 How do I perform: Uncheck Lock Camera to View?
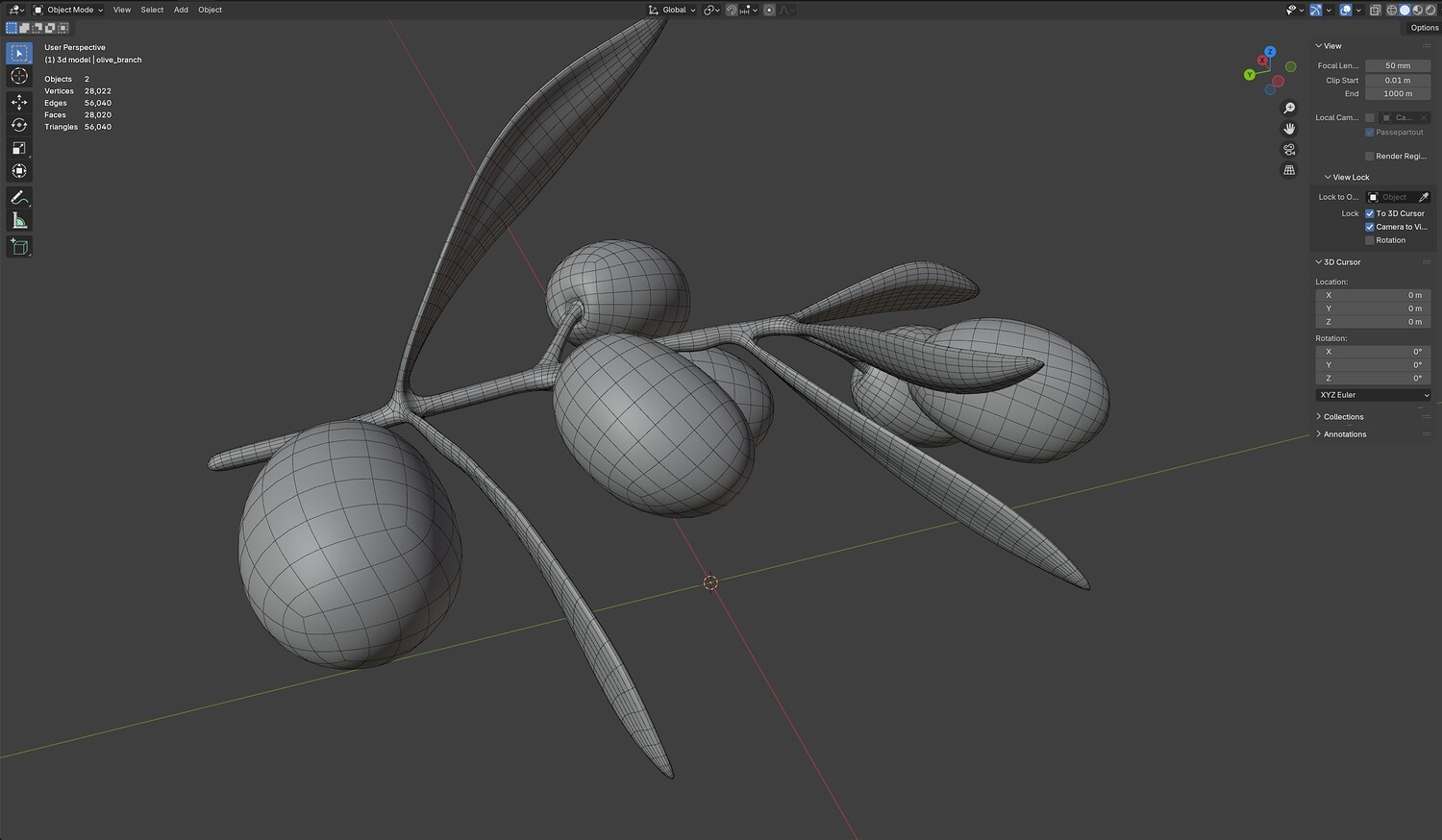(x=1370, y=227)
